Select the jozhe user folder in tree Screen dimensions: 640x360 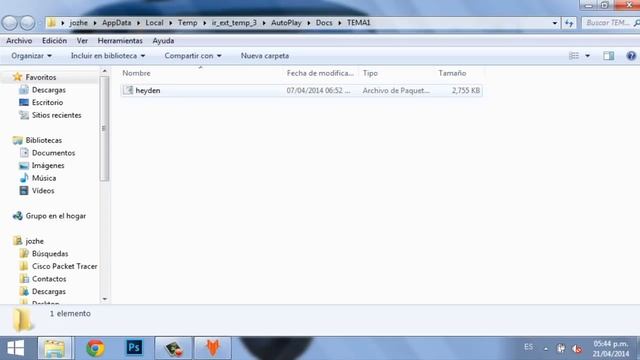pos(34,241)
